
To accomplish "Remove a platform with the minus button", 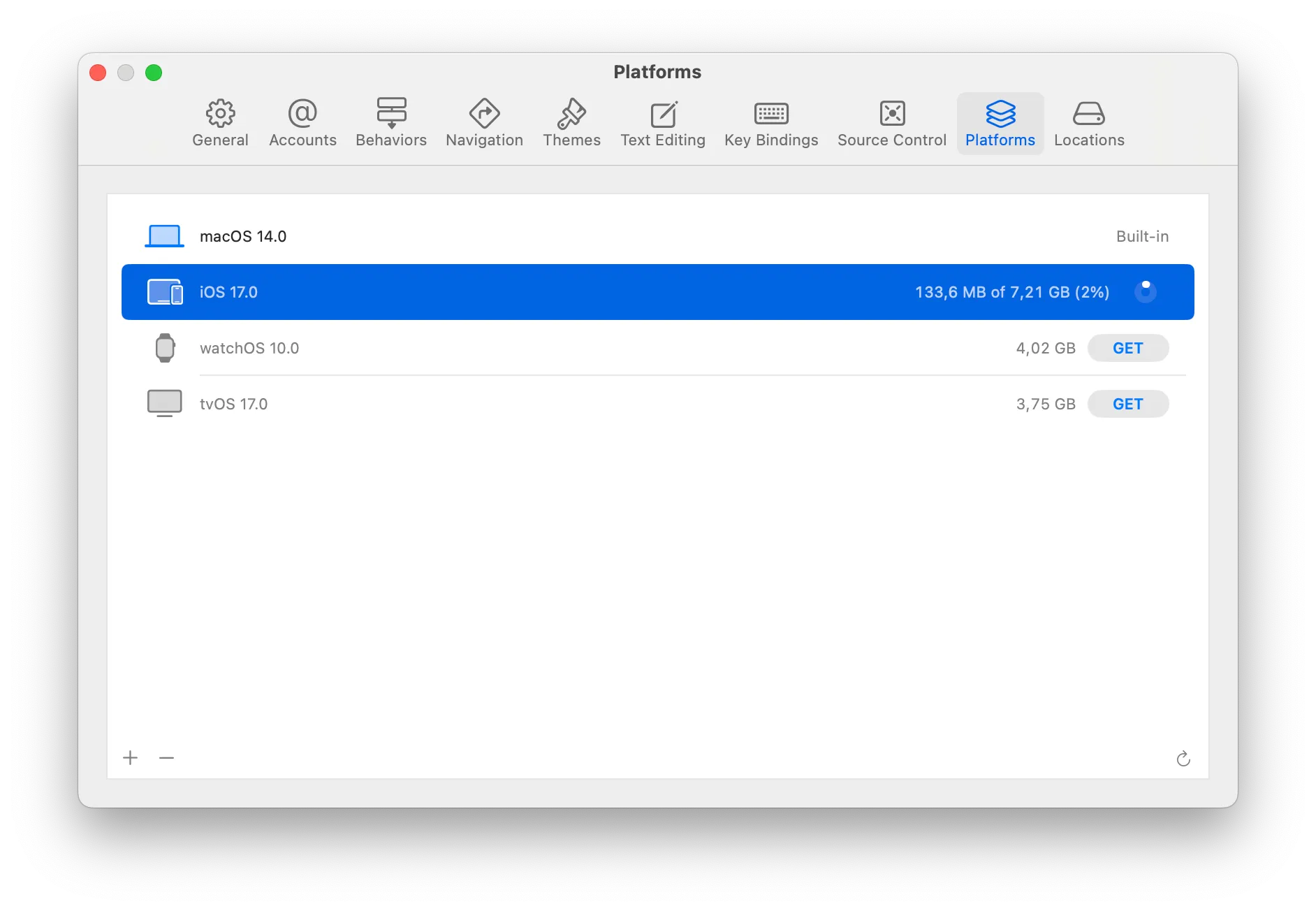I will [x=166, y=757].
